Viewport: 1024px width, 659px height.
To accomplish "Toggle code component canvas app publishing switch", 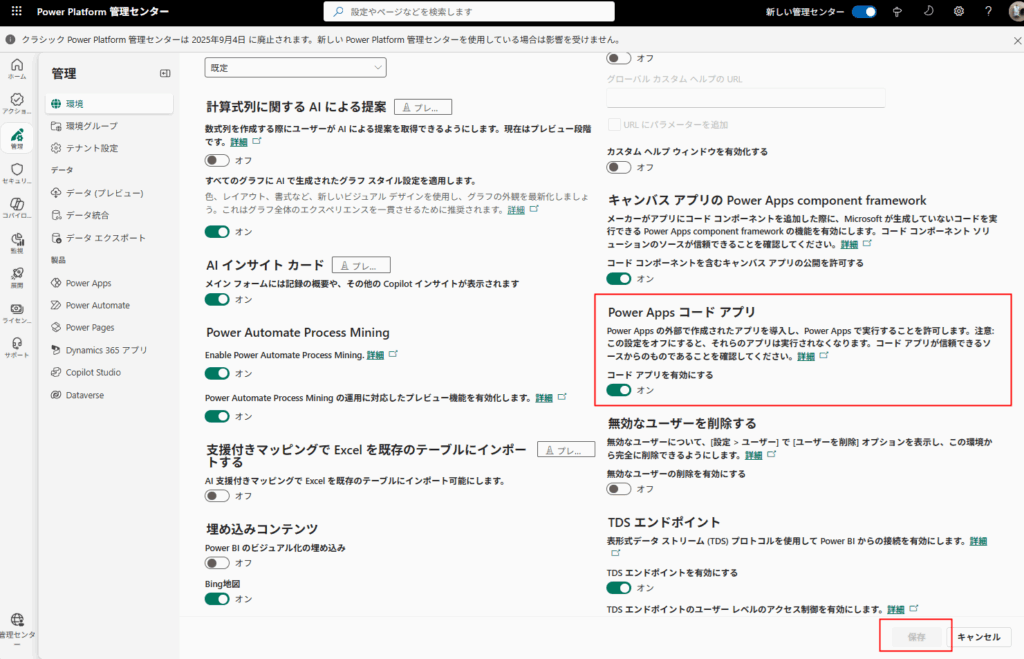I will click(x=618, y=279).
